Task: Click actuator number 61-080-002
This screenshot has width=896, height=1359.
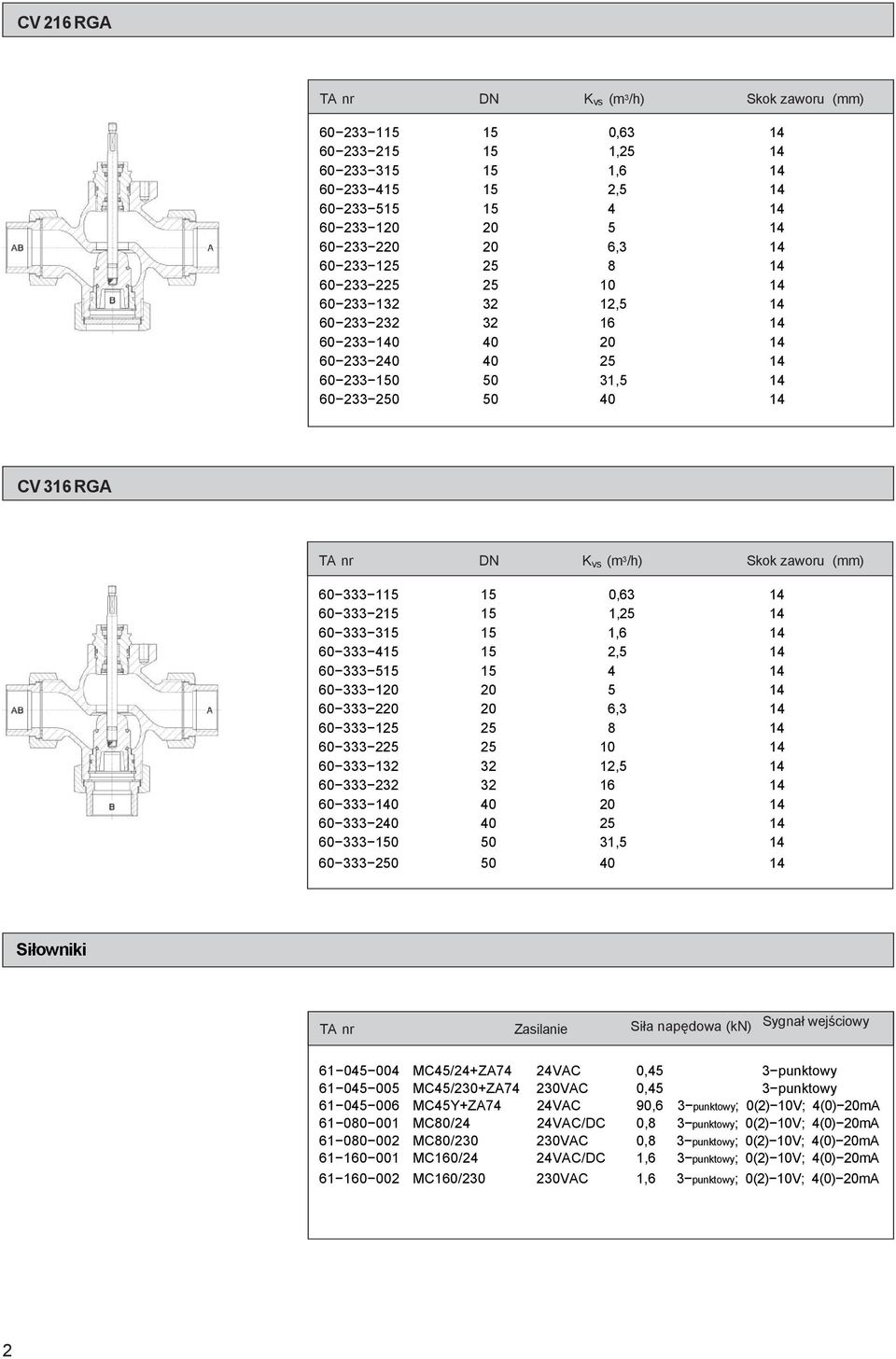Action: [x=359, y=1141]
